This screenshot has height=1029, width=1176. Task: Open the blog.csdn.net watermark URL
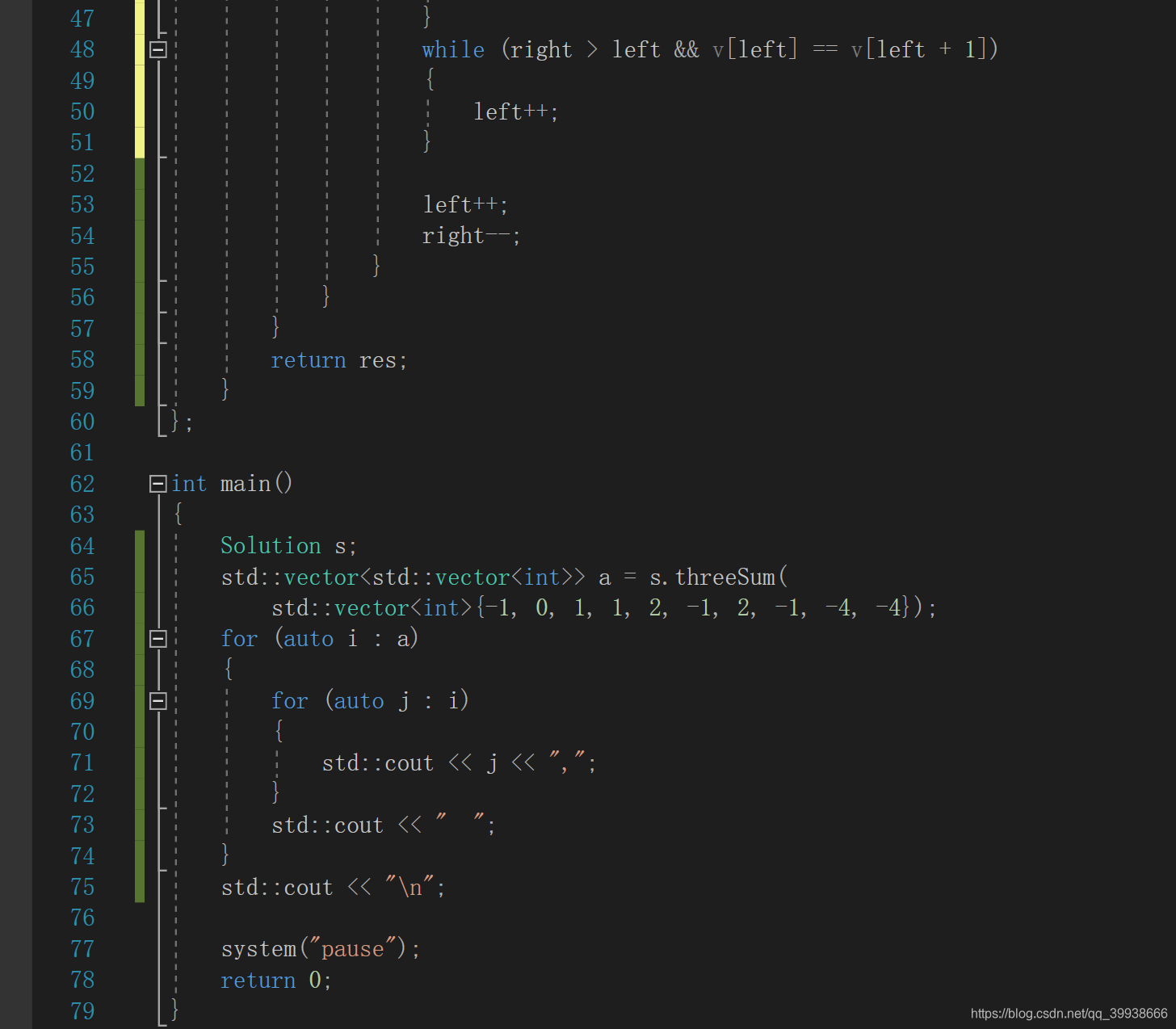pos(1069,1014)
